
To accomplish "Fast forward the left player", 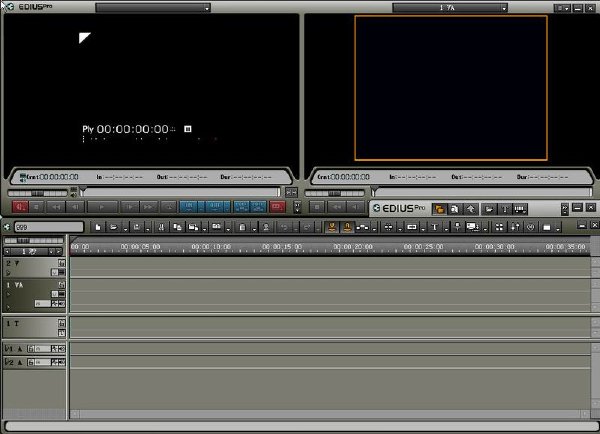I will click(148, 207).
